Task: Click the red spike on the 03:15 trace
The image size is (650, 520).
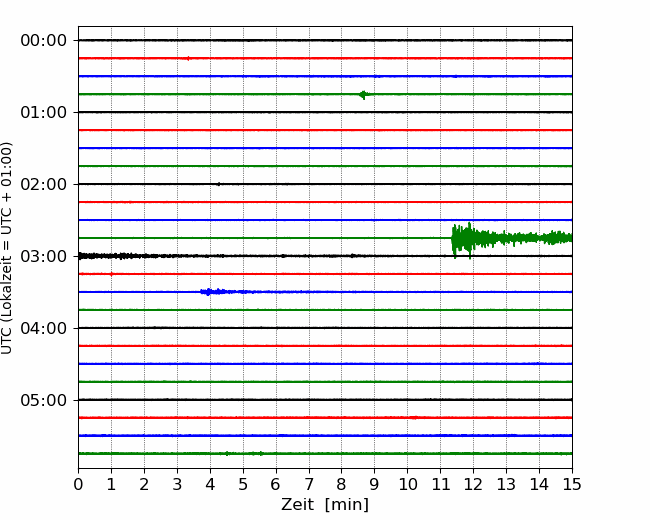Action: tap(111, 273)
